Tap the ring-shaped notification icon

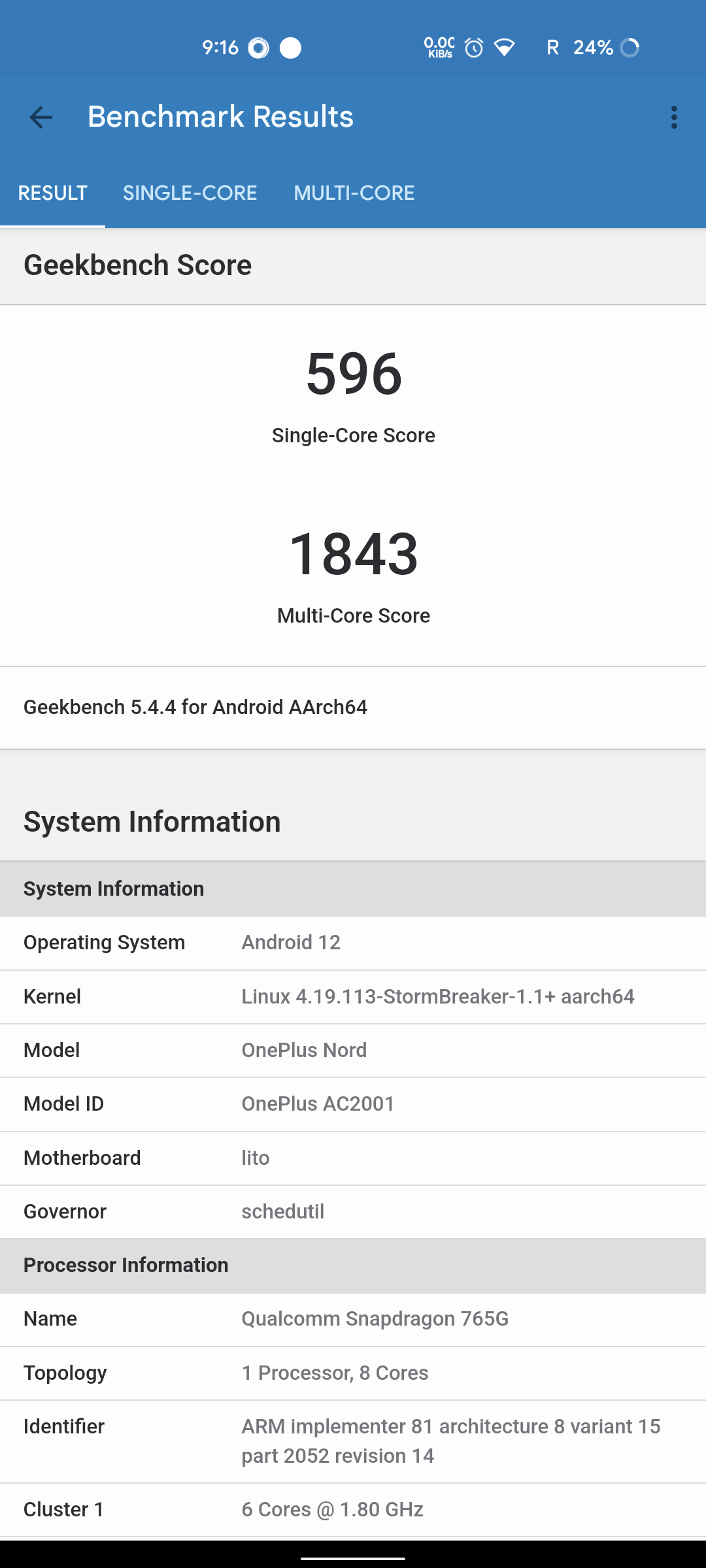click(x=258, y=48)
